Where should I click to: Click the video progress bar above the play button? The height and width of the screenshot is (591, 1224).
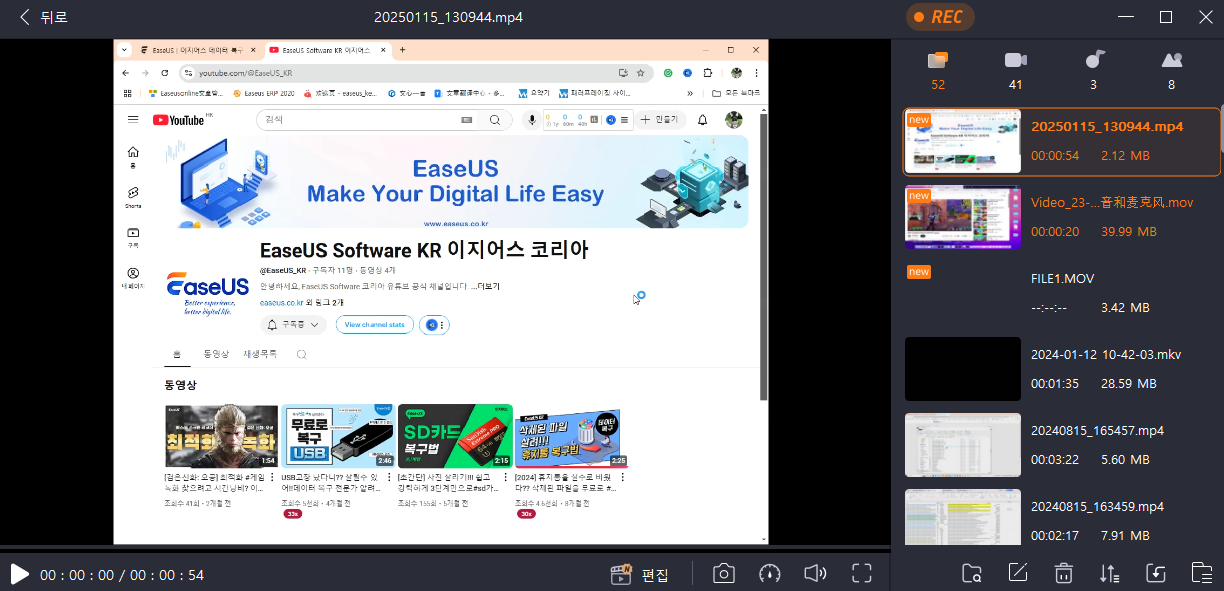(x=445, y=551)
